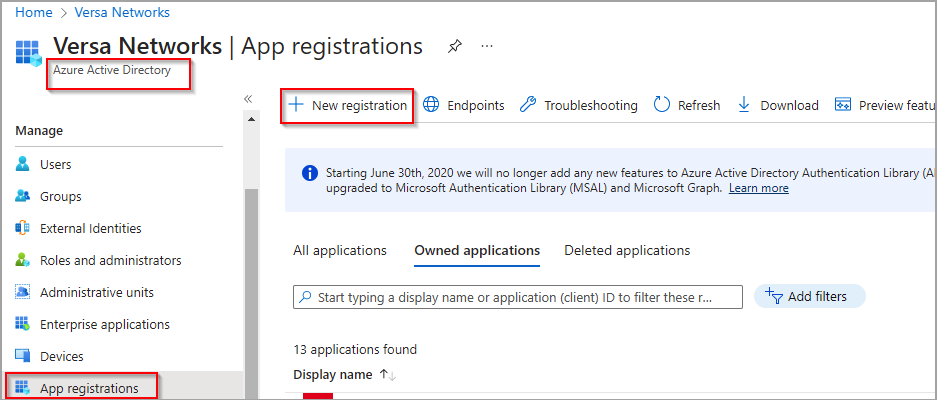This screenshot has width=937, height=400.
Task: Open the Versa Networks breadcrumb link
Action: (122, 12)
